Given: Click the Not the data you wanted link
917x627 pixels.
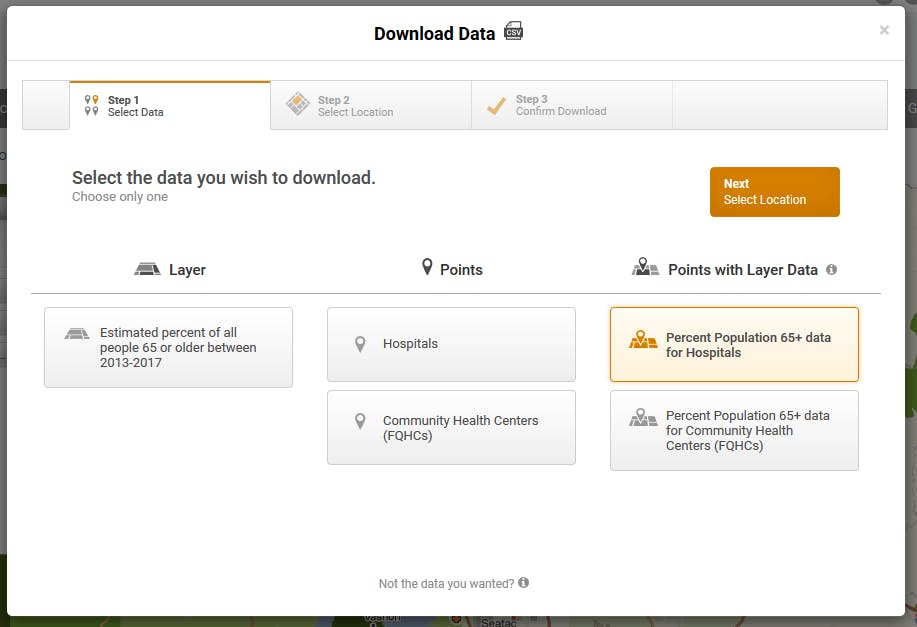Looking at the screenshot, I should coord(446,583).
